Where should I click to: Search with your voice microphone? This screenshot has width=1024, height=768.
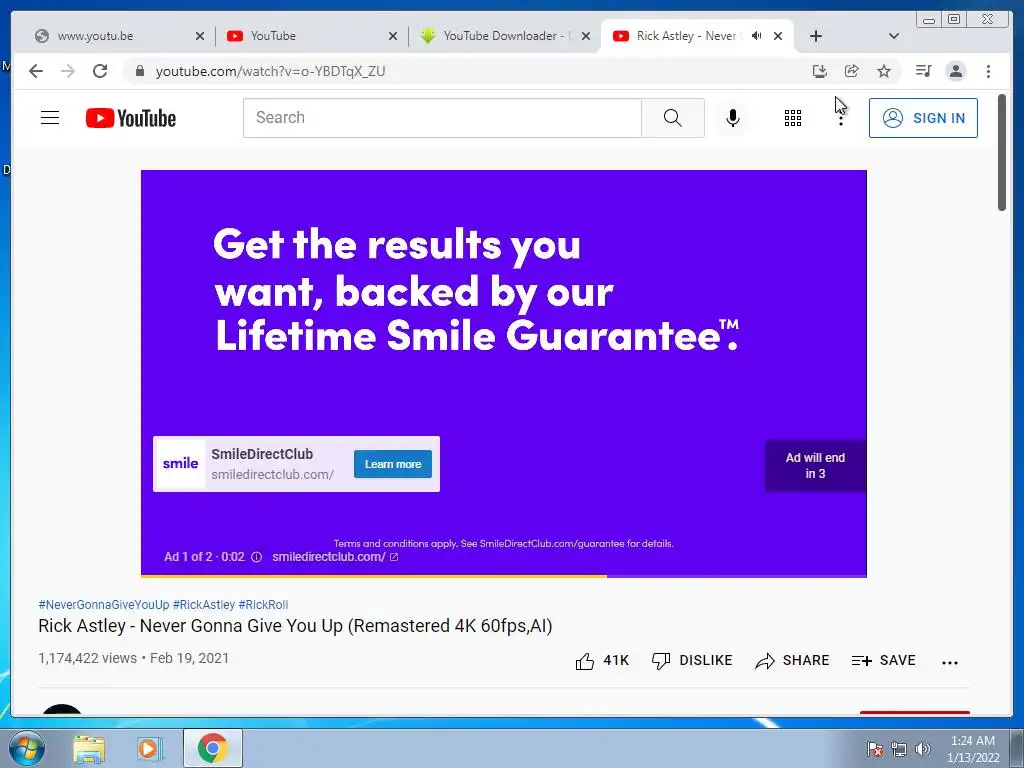pyautogui.click(x=733, y=118)
